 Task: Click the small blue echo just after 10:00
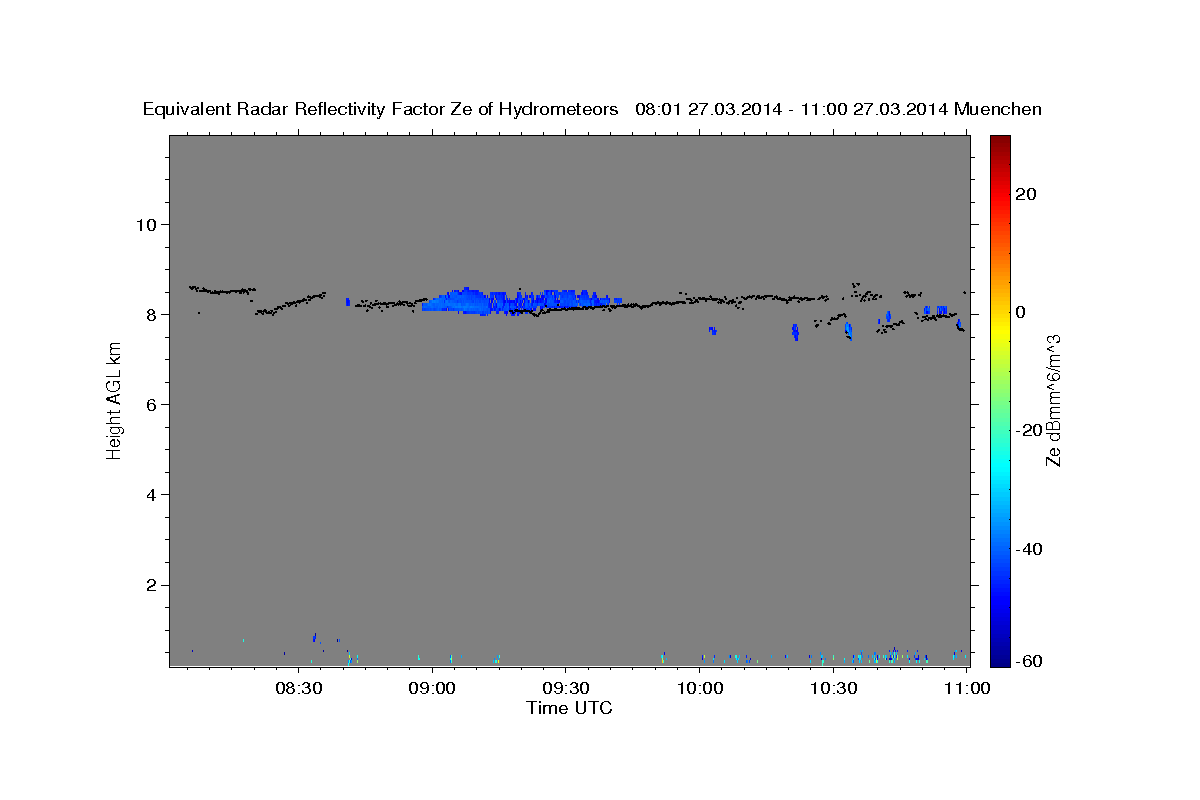click(713, 330)
